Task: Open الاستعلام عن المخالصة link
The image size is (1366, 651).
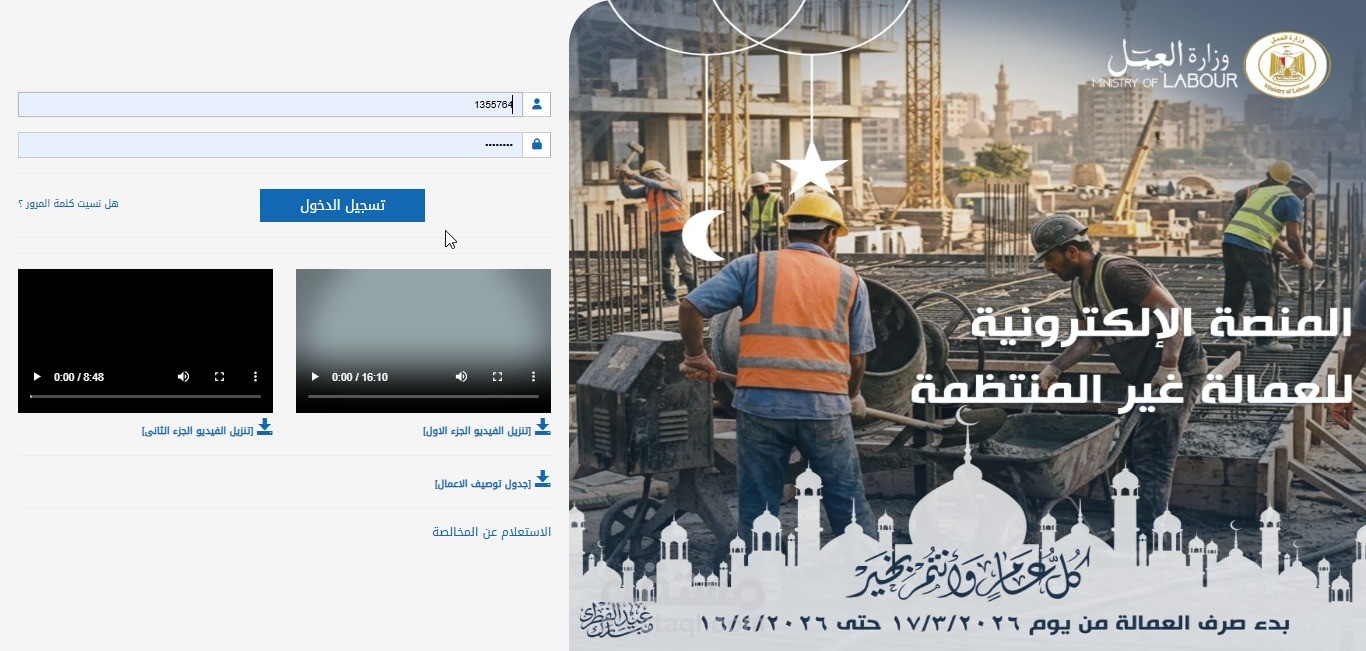Action: point(491,532)
